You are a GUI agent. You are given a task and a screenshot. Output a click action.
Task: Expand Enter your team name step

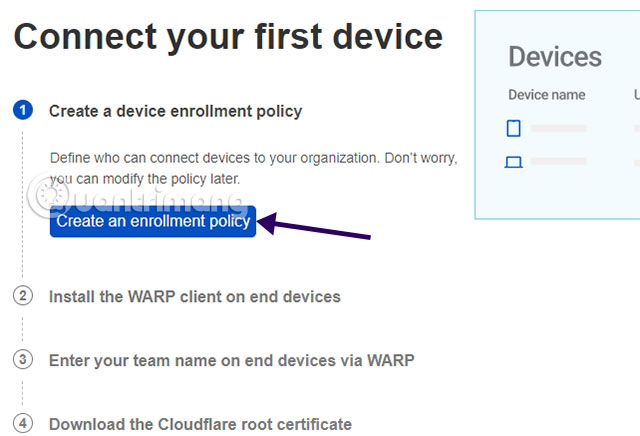click(231, 360)
